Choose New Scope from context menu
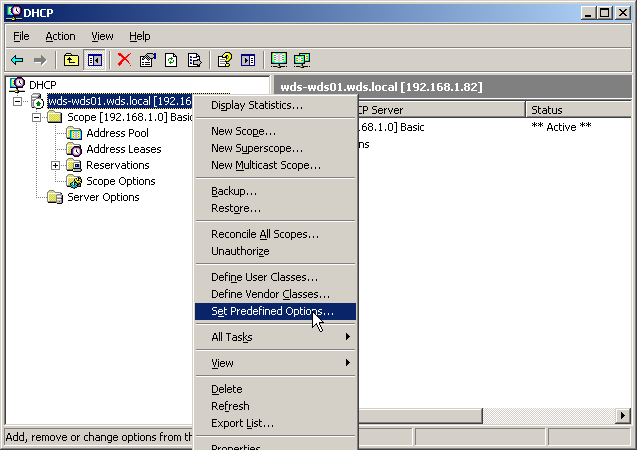 pyautogui.click(x=276, y=132)
